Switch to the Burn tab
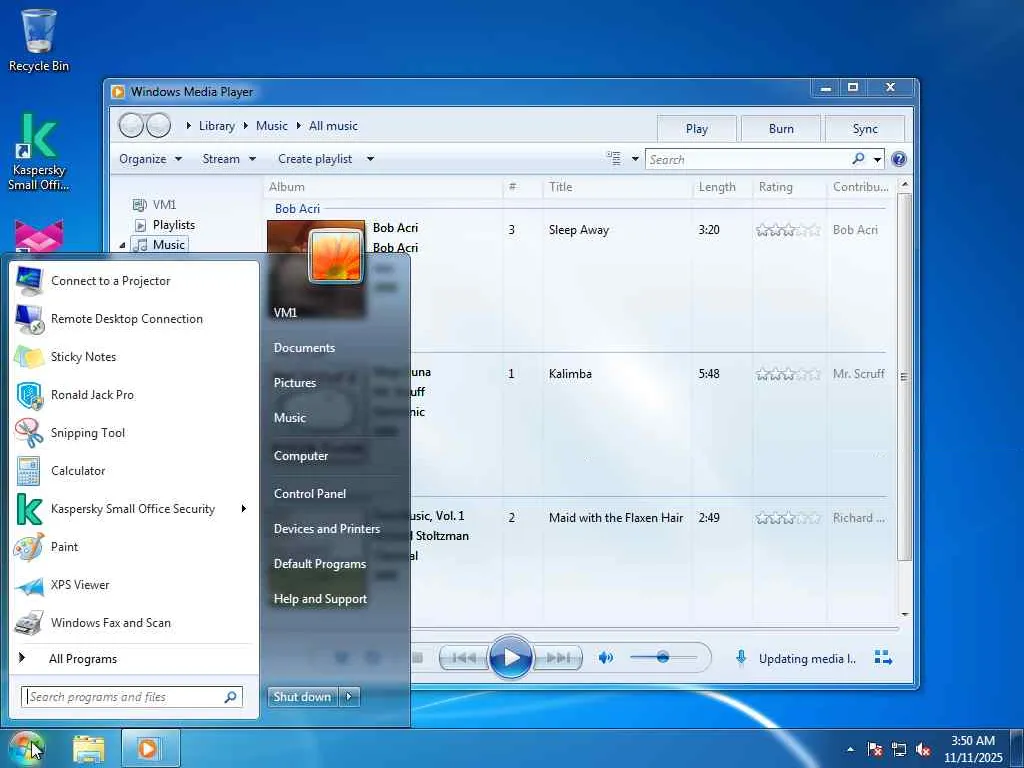 point(781,129)
